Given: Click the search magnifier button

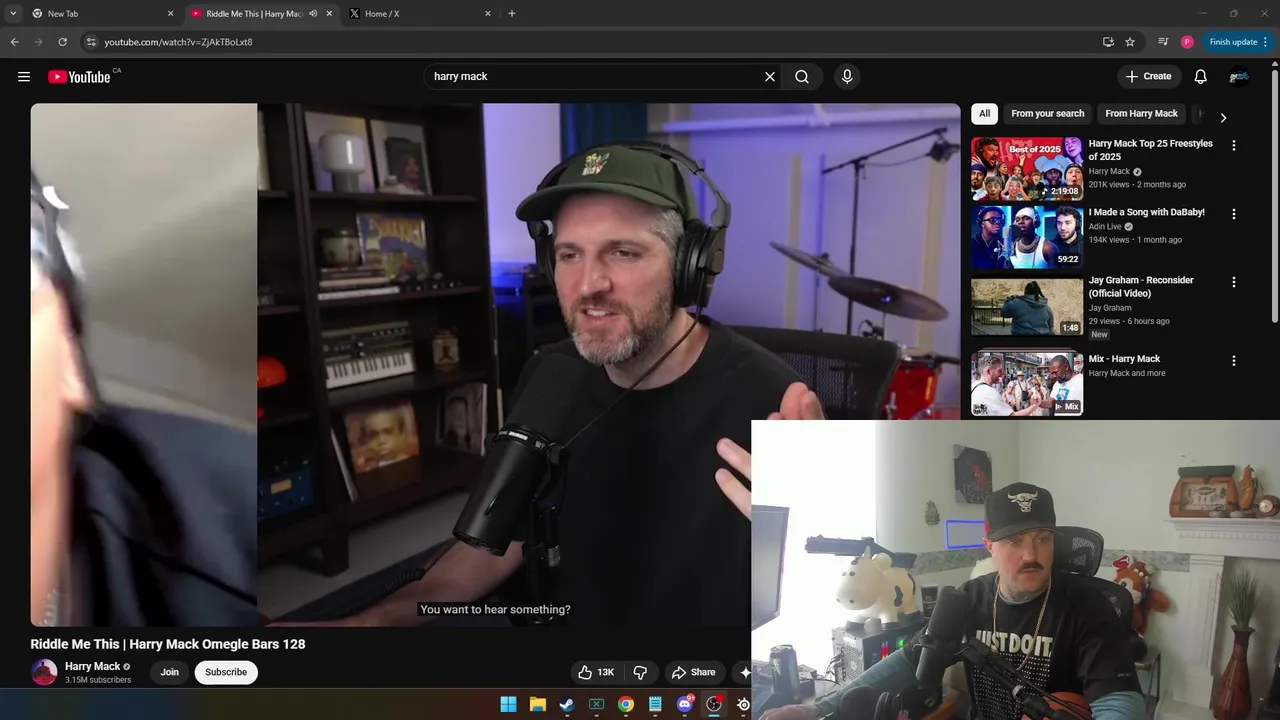Looking at the screenshot, I should pos(802,77).
